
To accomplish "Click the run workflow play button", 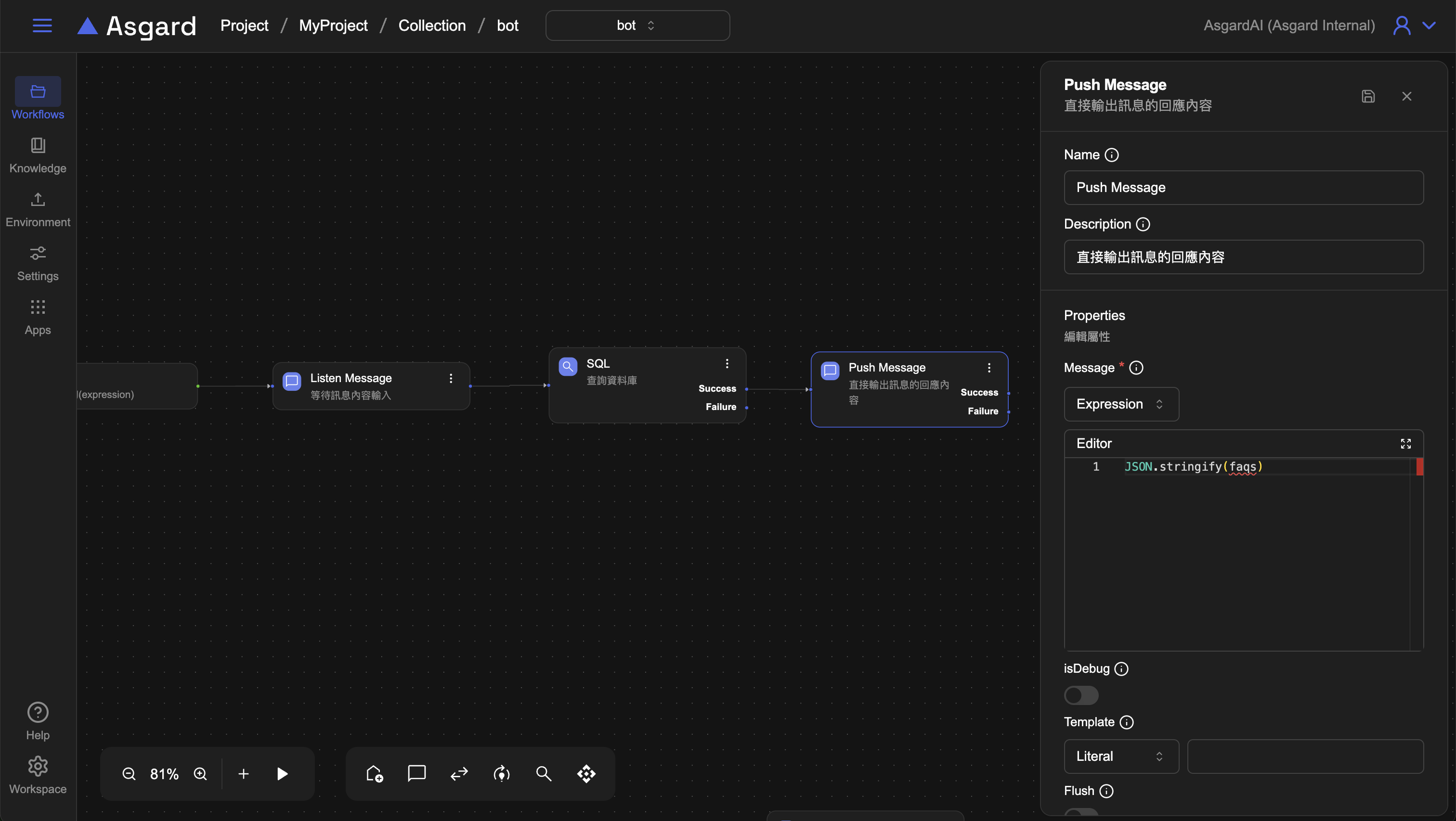I will pyautogui.click(x=283, y=773).
